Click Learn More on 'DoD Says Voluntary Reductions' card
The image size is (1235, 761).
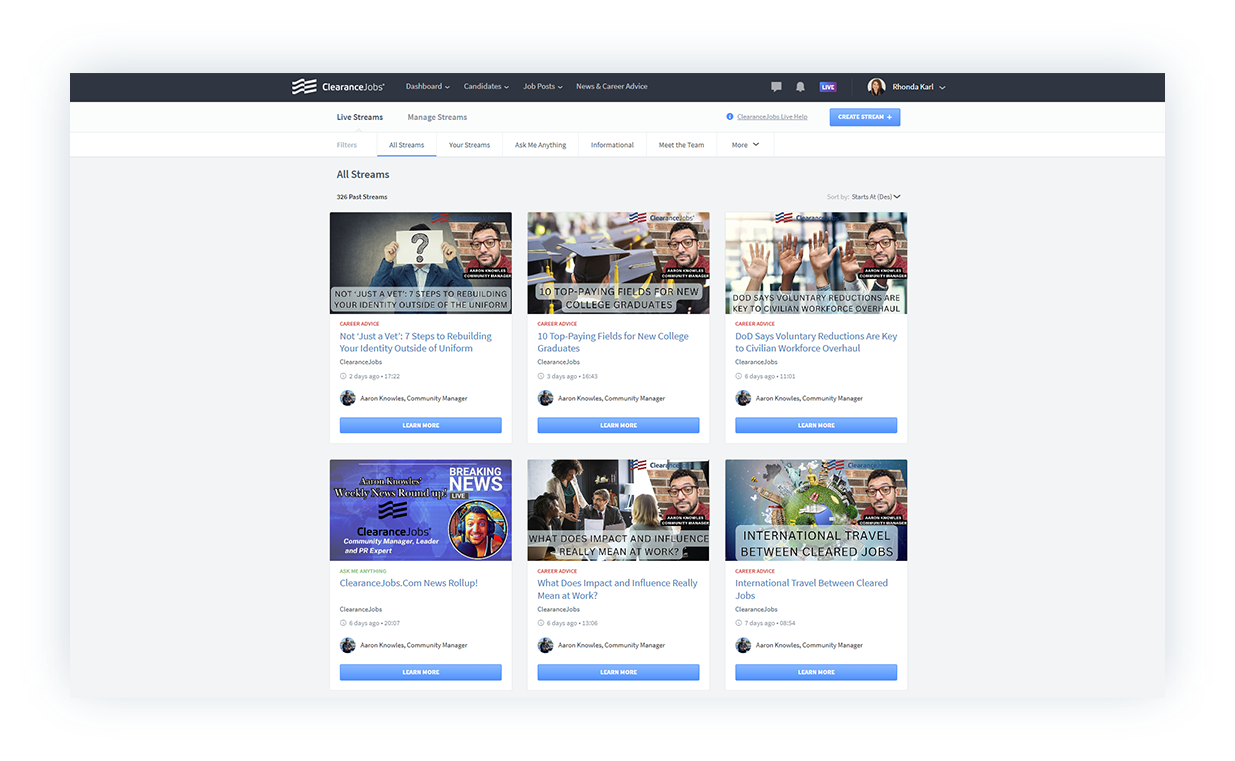pyautogui.click(x=816, y=425)
